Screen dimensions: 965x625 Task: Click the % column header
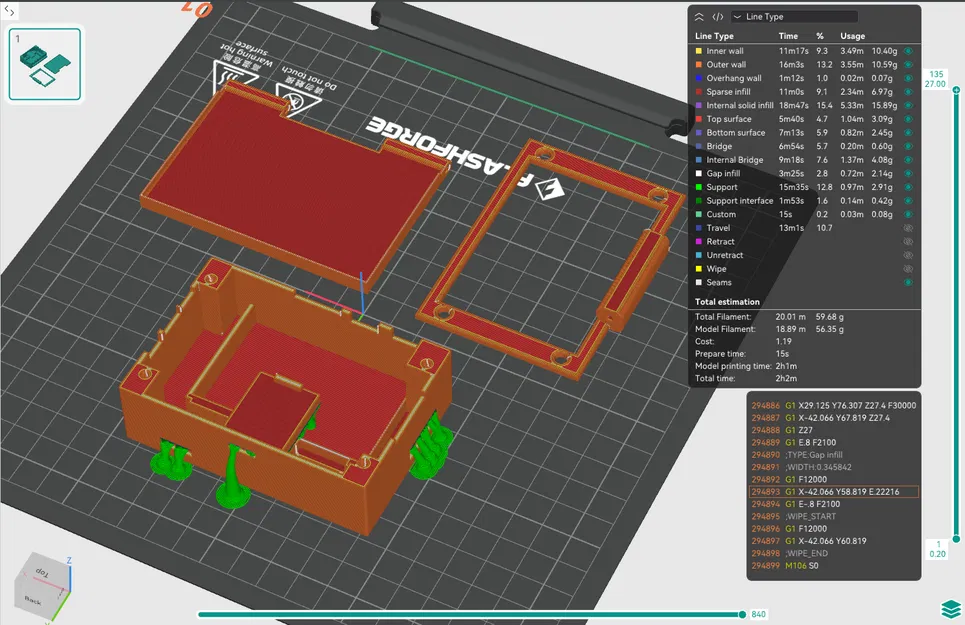point(820,36)
